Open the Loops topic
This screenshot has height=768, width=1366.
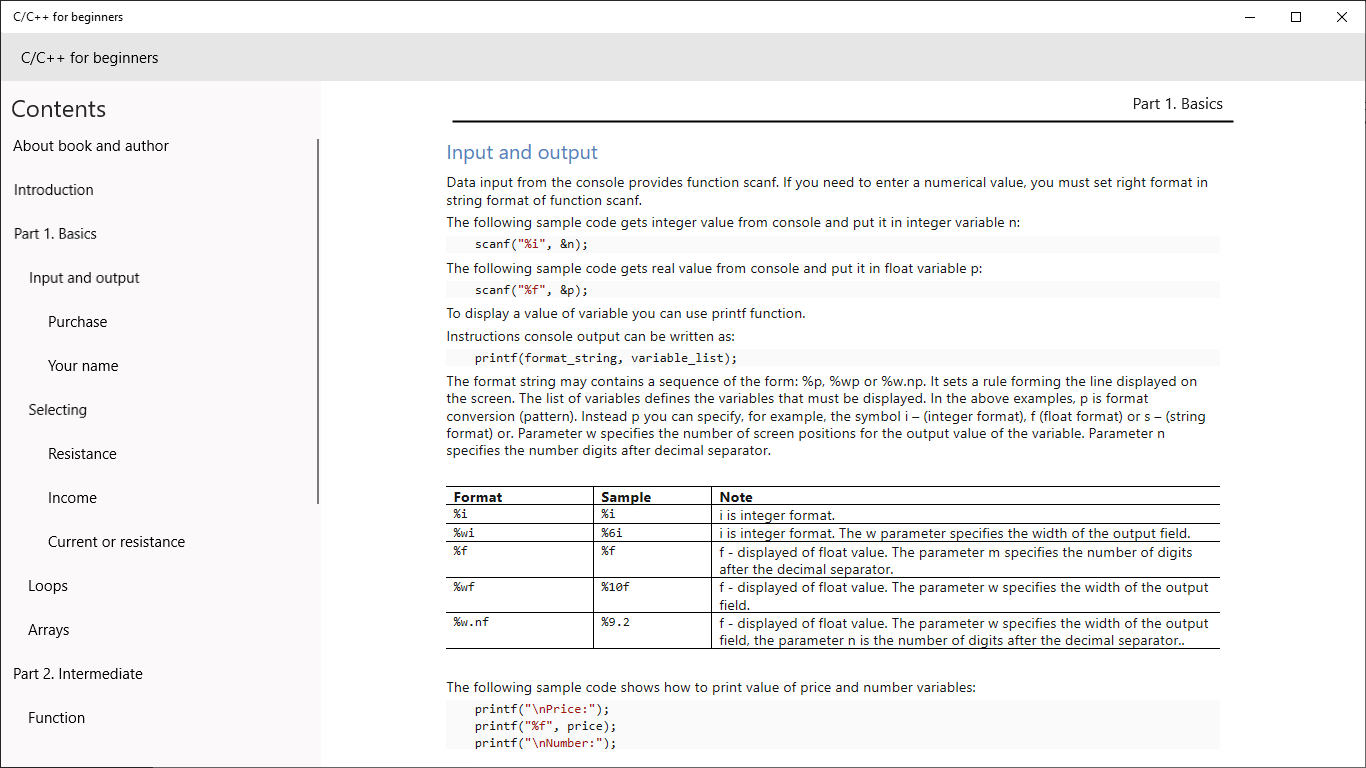click(47, 585)
